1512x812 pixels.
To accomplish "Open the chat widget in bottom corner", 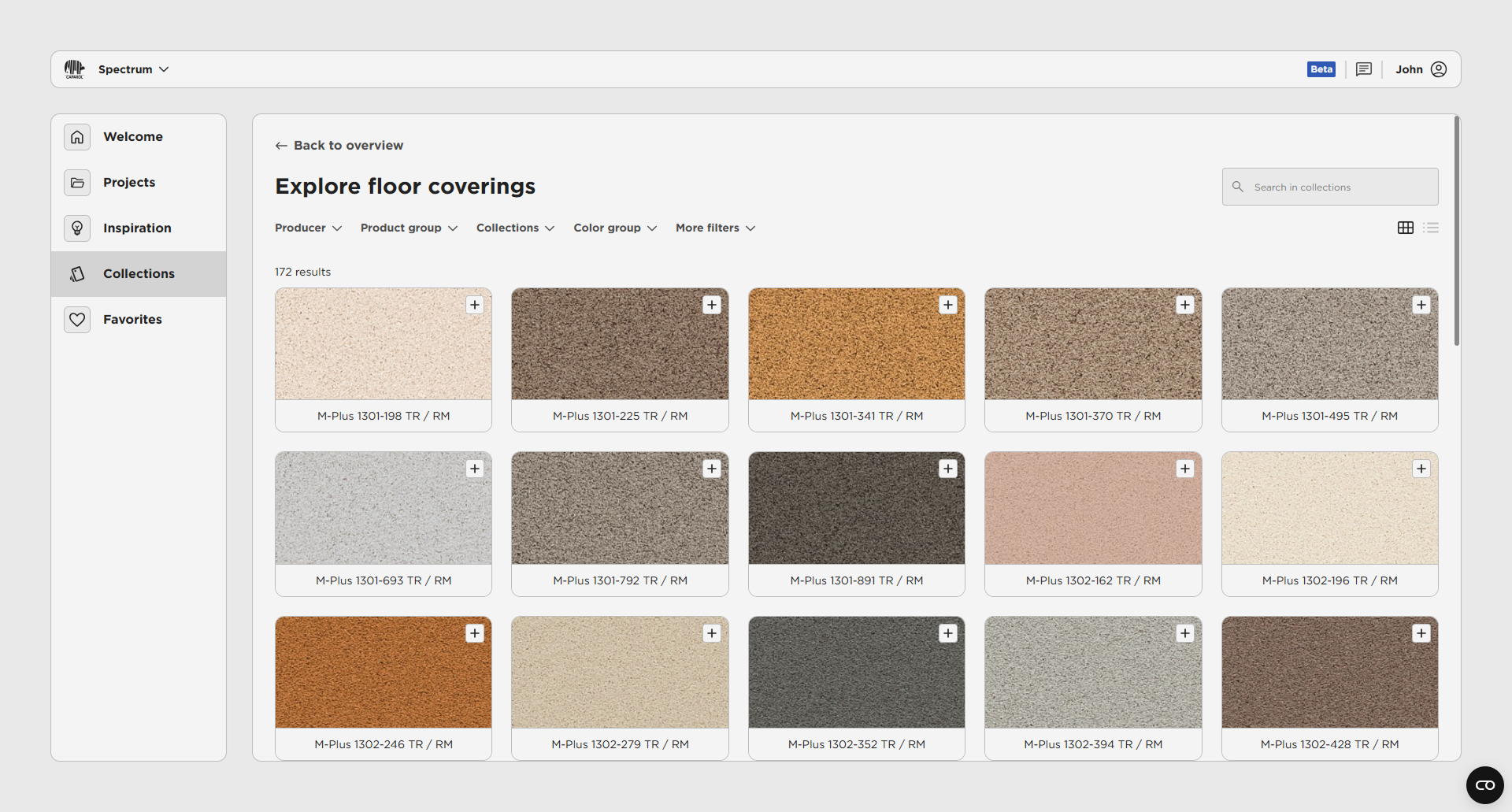I will pos(1484,785).
